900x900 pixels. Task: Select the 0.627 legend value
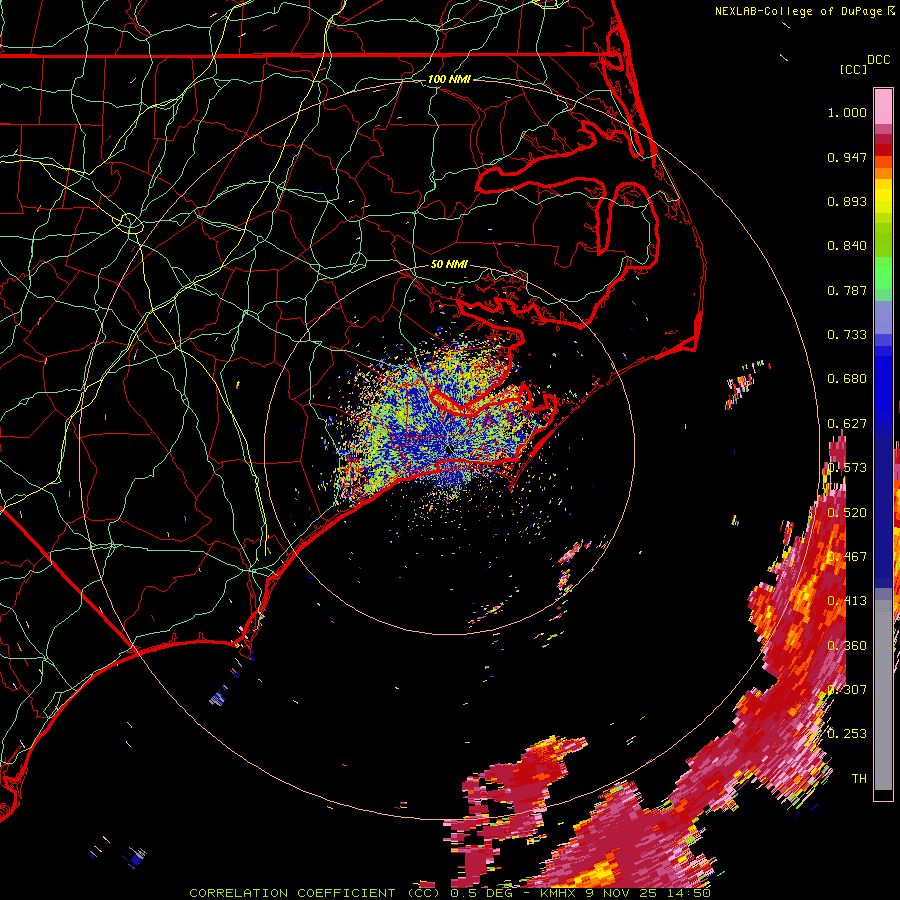coord(847,424)
